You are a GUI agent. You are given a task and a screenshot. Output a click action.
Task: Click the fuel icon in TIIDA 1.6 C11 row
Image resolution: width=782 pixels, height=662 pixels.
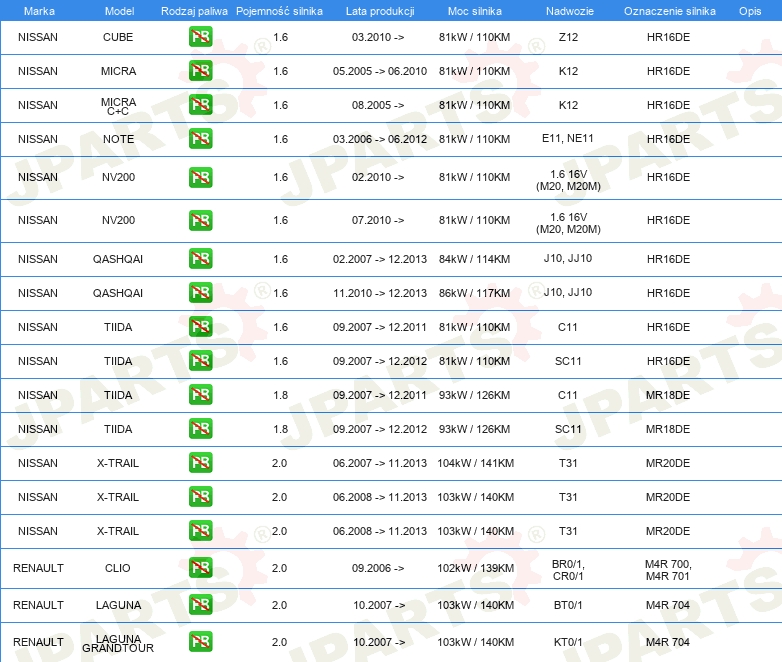200,327
